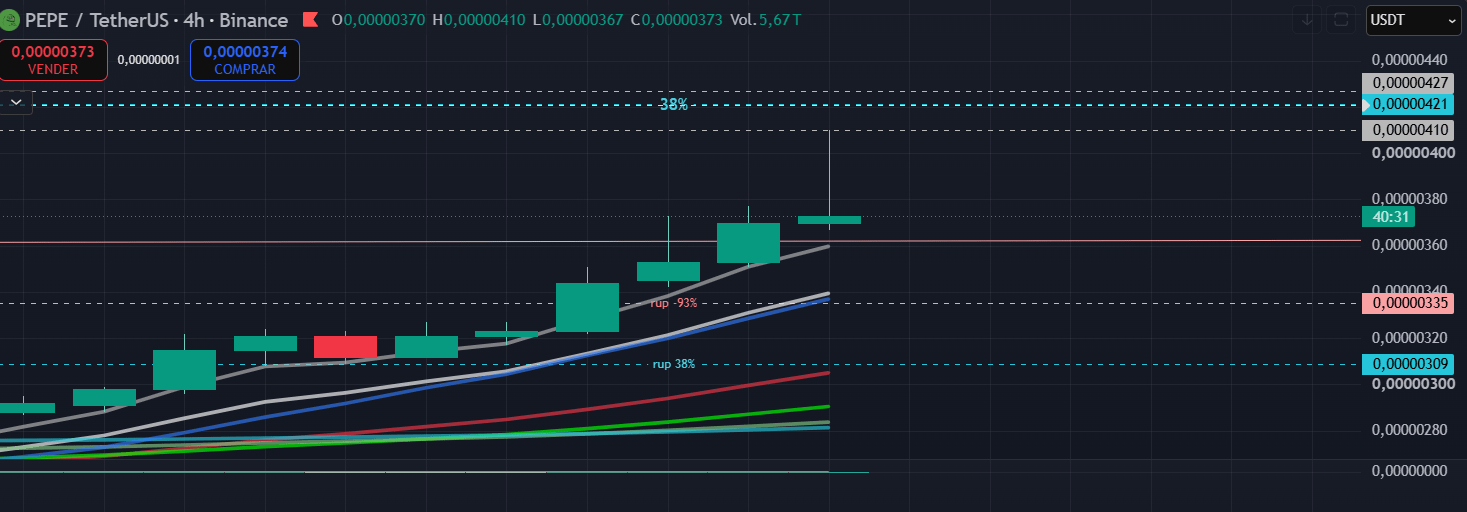
Task: Click the cyan 0,00000421 price label
Action: [1407, 104]
